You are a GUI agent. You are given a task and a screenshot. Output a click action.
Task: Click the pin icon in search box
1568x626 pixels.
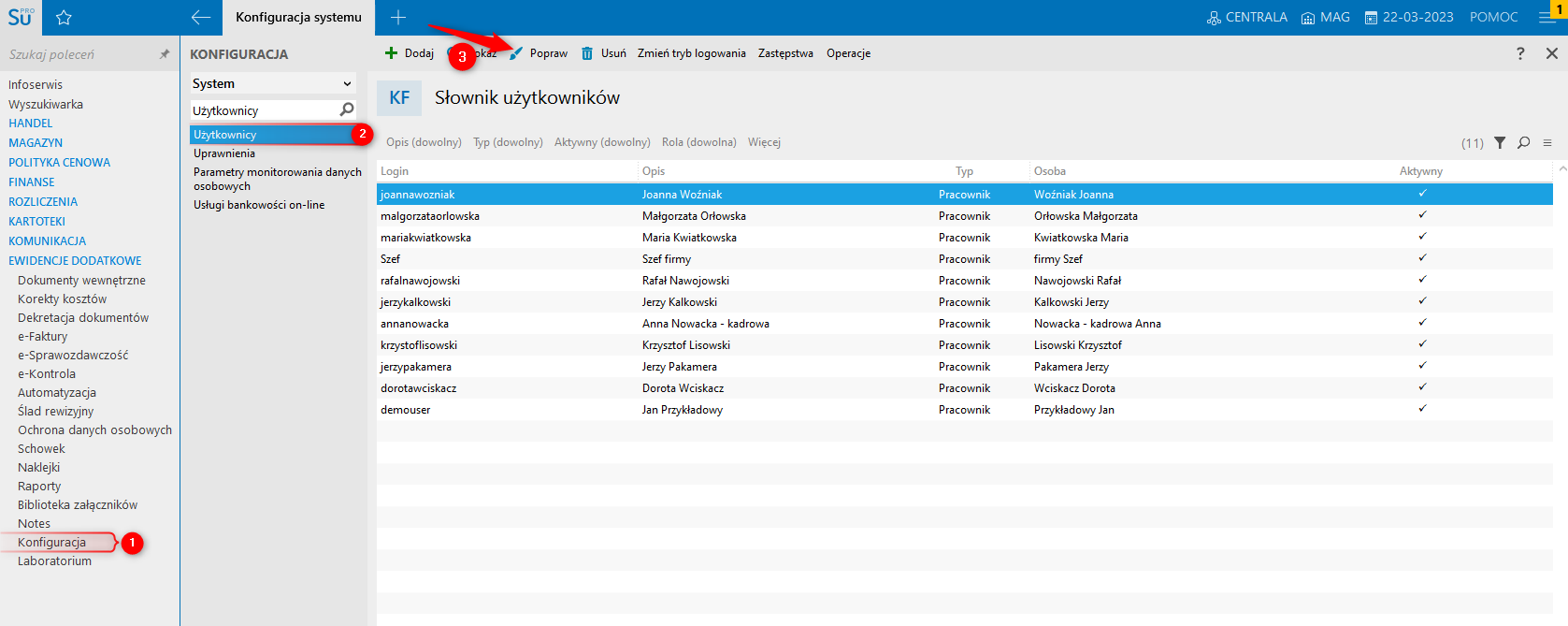click(x=165, y=54)
